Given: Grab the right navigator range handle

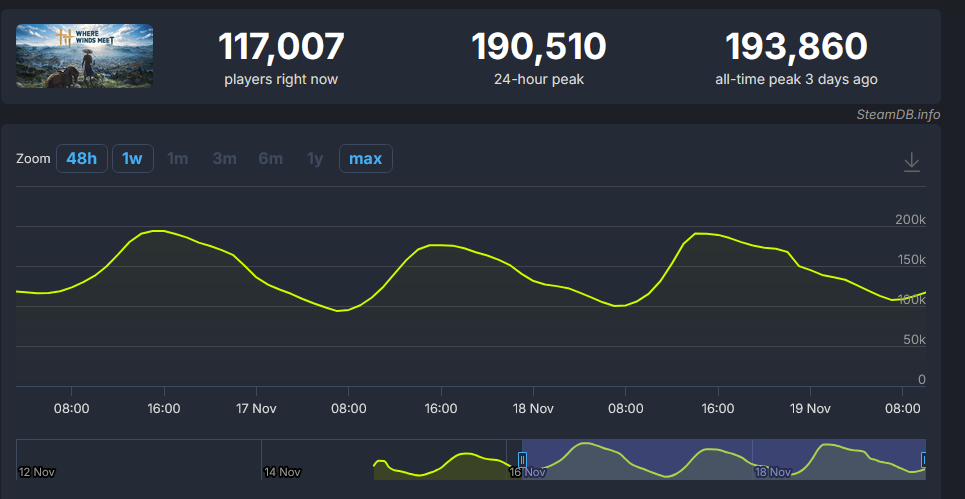Looking at the screenshot, I should coord(924,460).
